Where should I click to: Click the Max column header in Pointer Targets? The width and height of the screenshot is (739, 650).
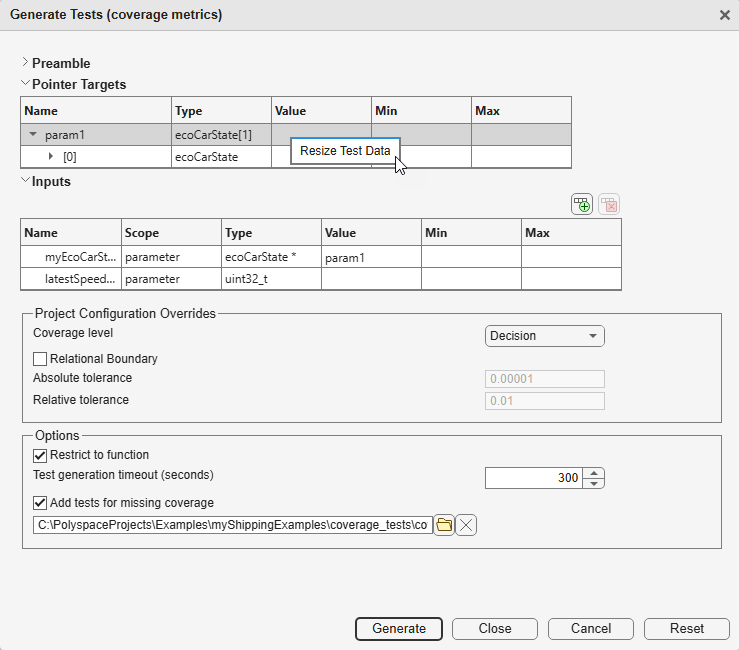pos(521,111)
